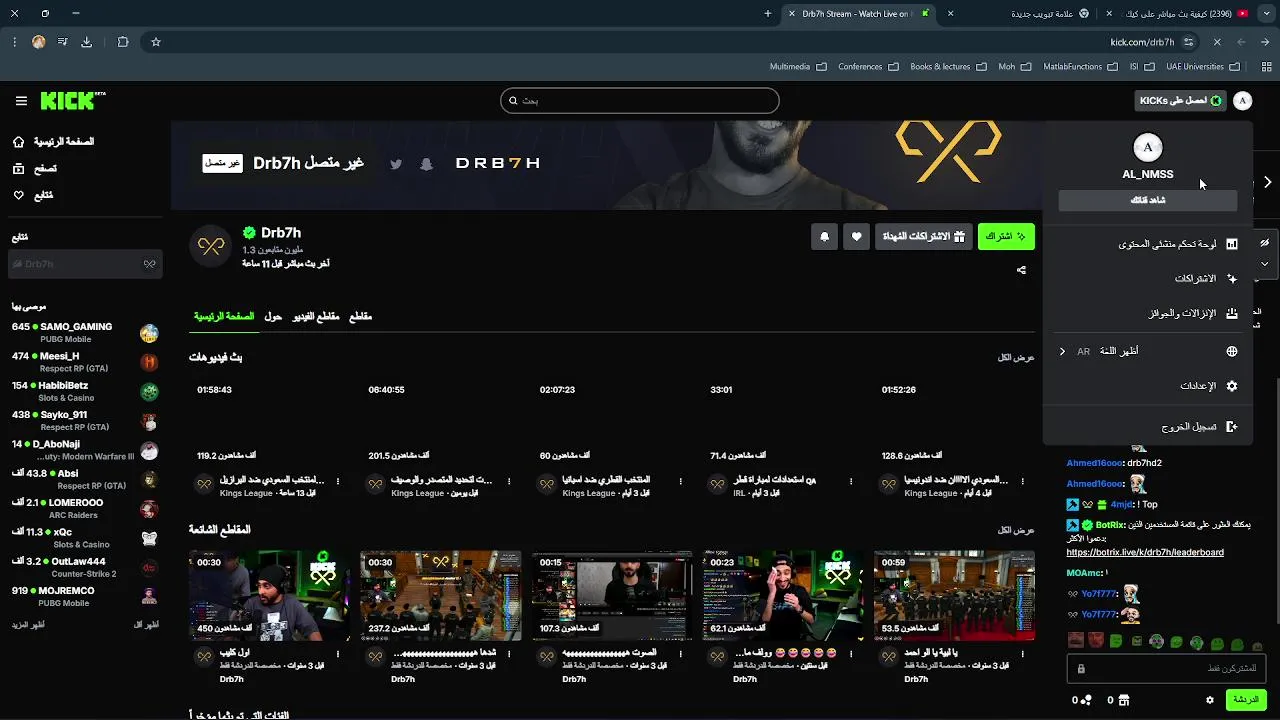The height and width of the screenshot is (720, 1280).
Task: Click the subscribers-only chat input
Action: click(1167, 668)
